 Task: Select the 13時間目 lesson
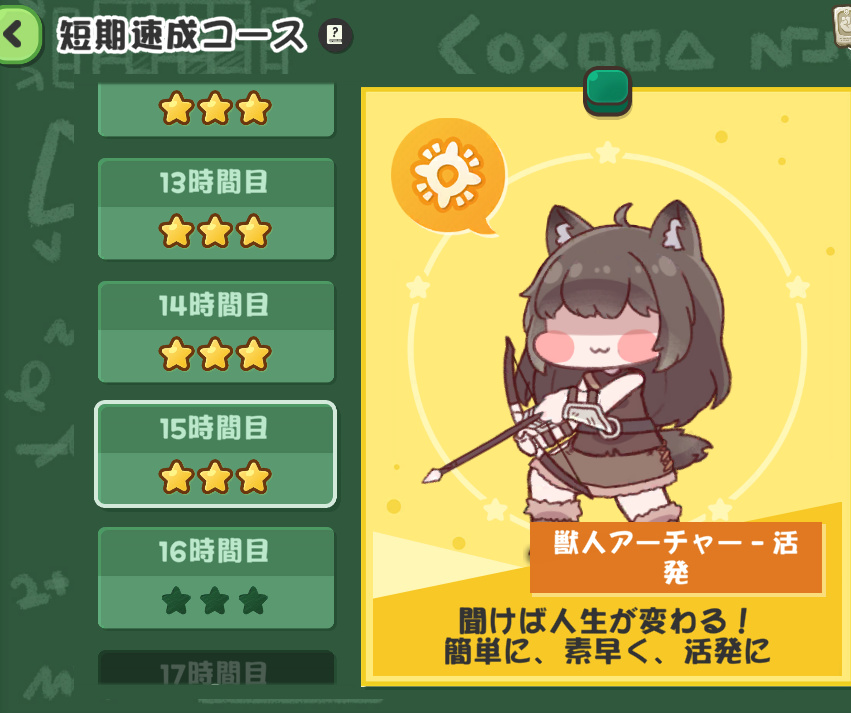(216, 209)
